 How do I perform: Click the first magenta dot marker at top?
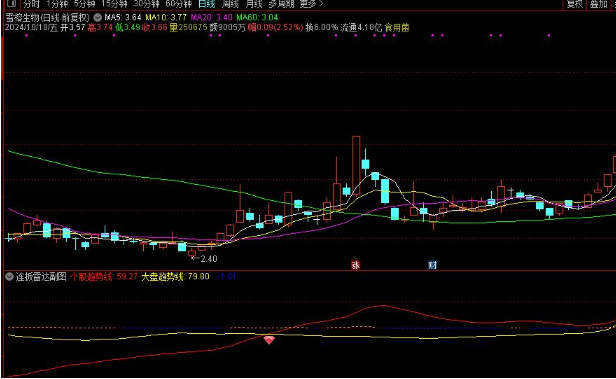(x=27, y=35)
